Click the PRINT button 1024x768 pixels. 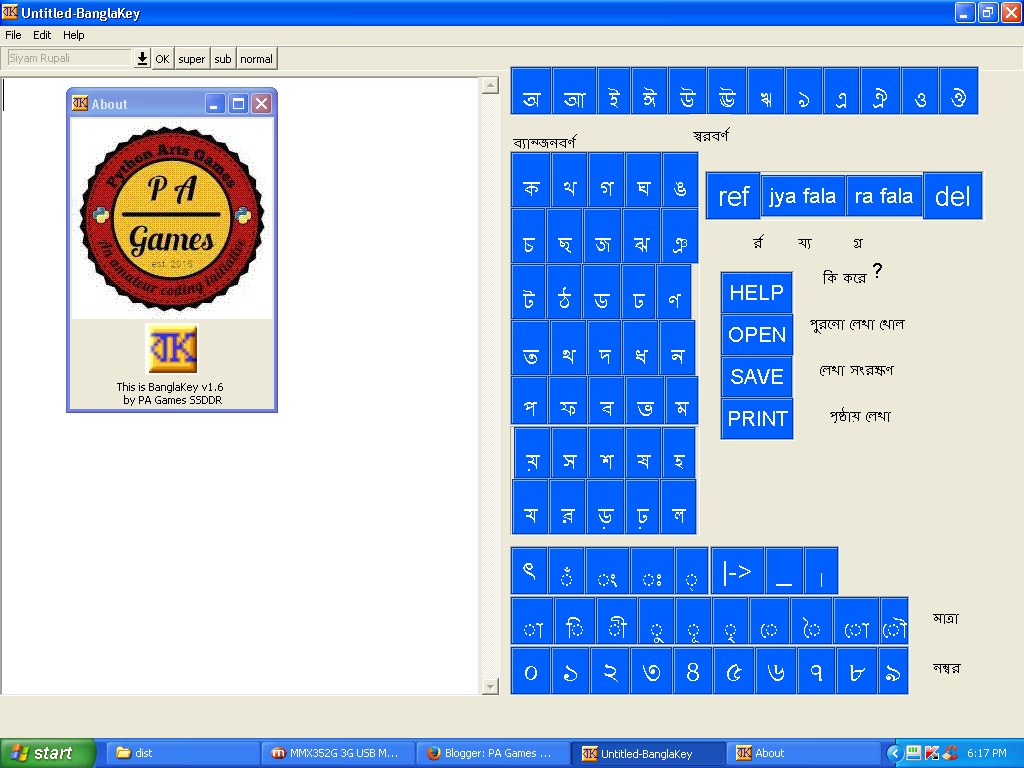pyautogui.click(x=757, y=418)
